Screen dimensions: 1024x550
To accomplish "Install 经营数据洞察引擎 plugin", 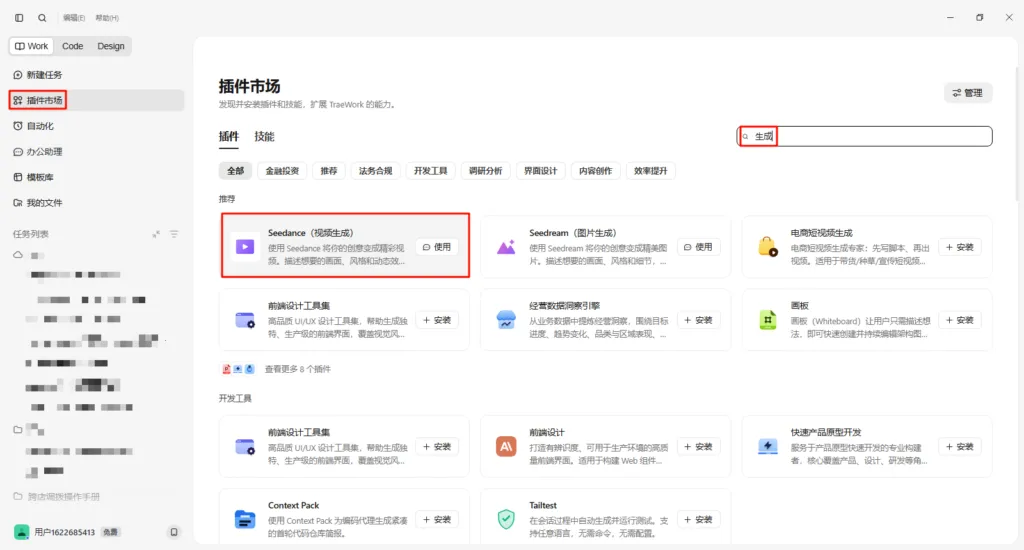I will [x=697, y=320].
